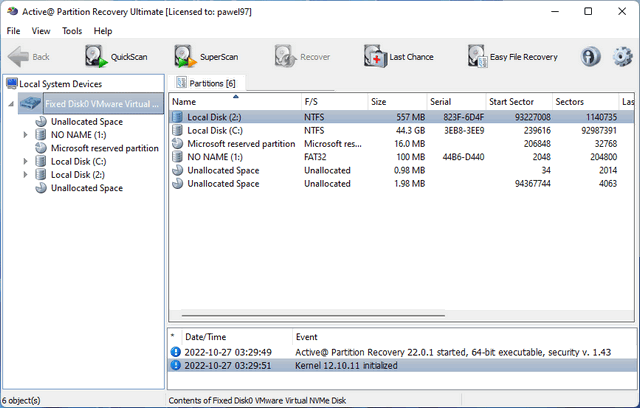Viewport: 640px width, 408px height.
Task: Expand Local Disk (2:) tree node
Action: 26,175
